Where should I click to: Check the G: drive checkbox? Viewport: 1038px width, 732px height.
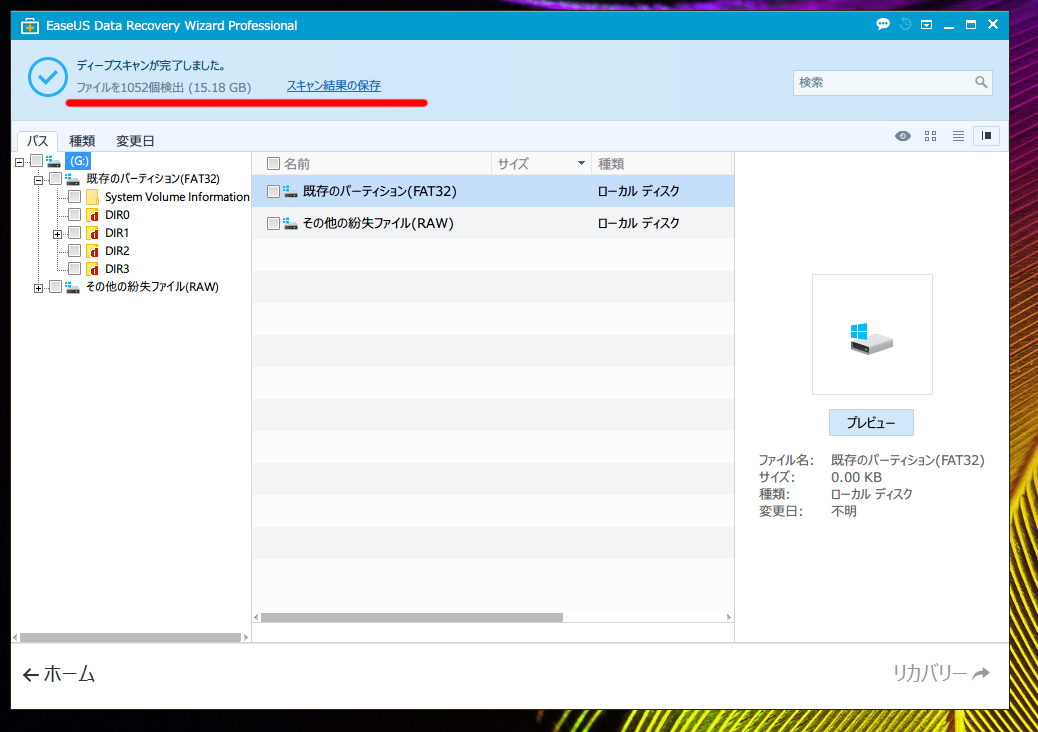tap(37, 161)
